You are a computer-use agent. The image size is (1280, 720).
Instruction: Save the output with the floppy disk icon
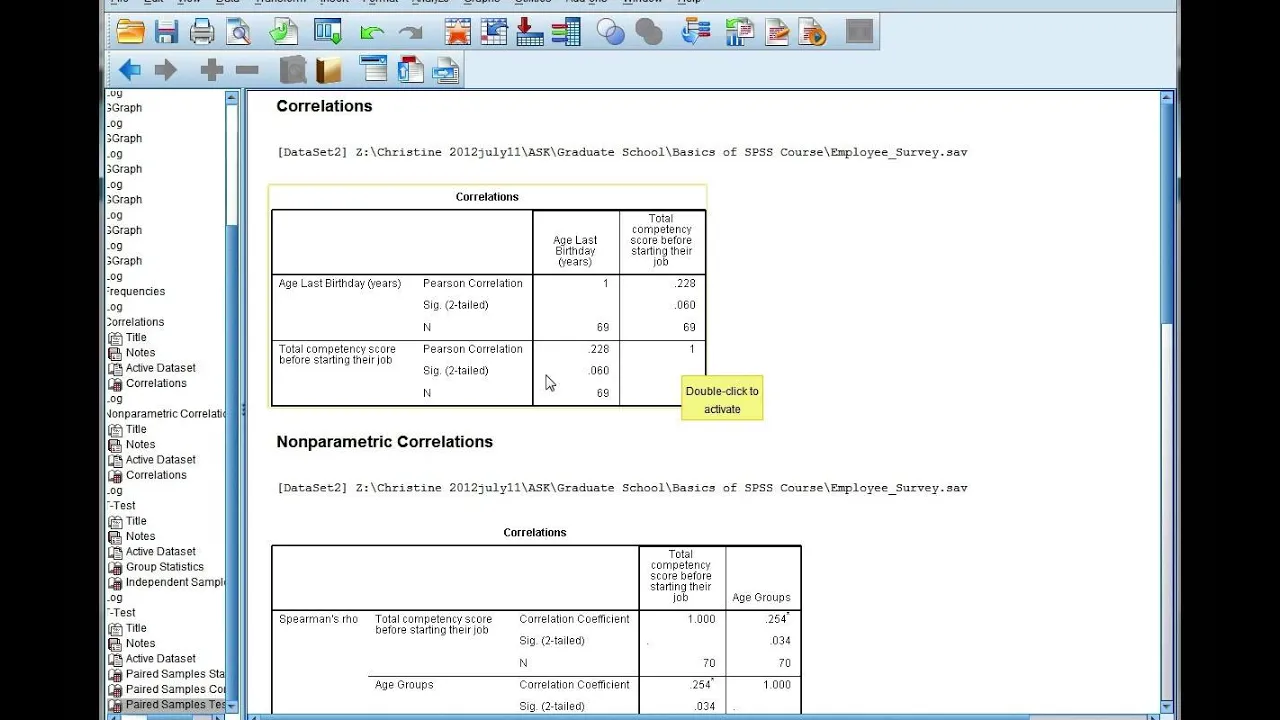point(166,32)
